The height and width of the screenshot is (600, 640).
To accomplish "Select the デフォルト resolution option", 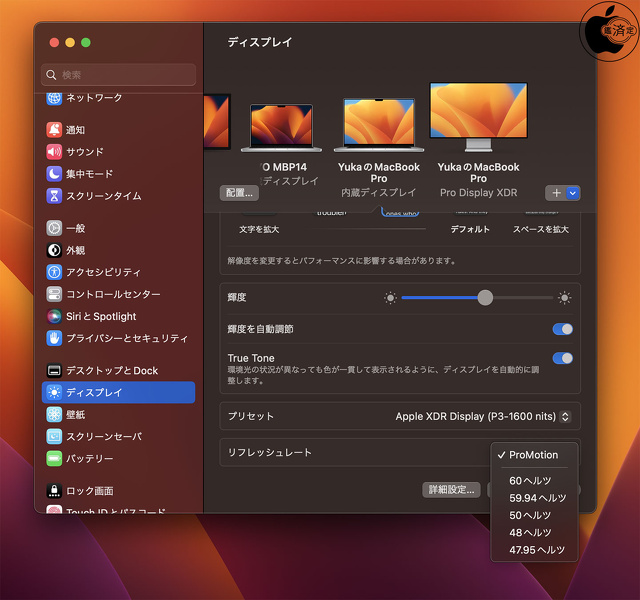I will pyautogui.click(x=470, y=229).
